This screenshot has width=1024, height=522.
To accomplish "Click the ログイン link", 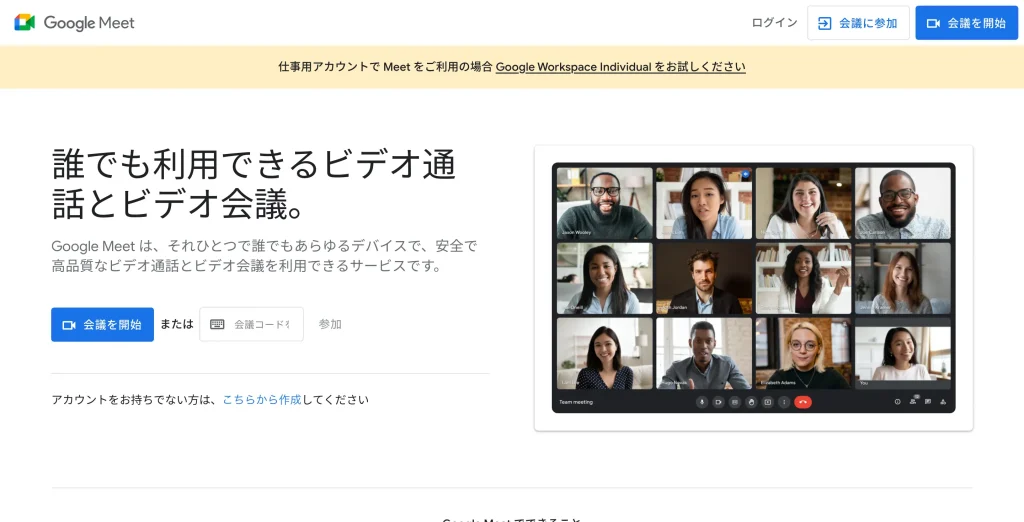I will coord(775,23).
